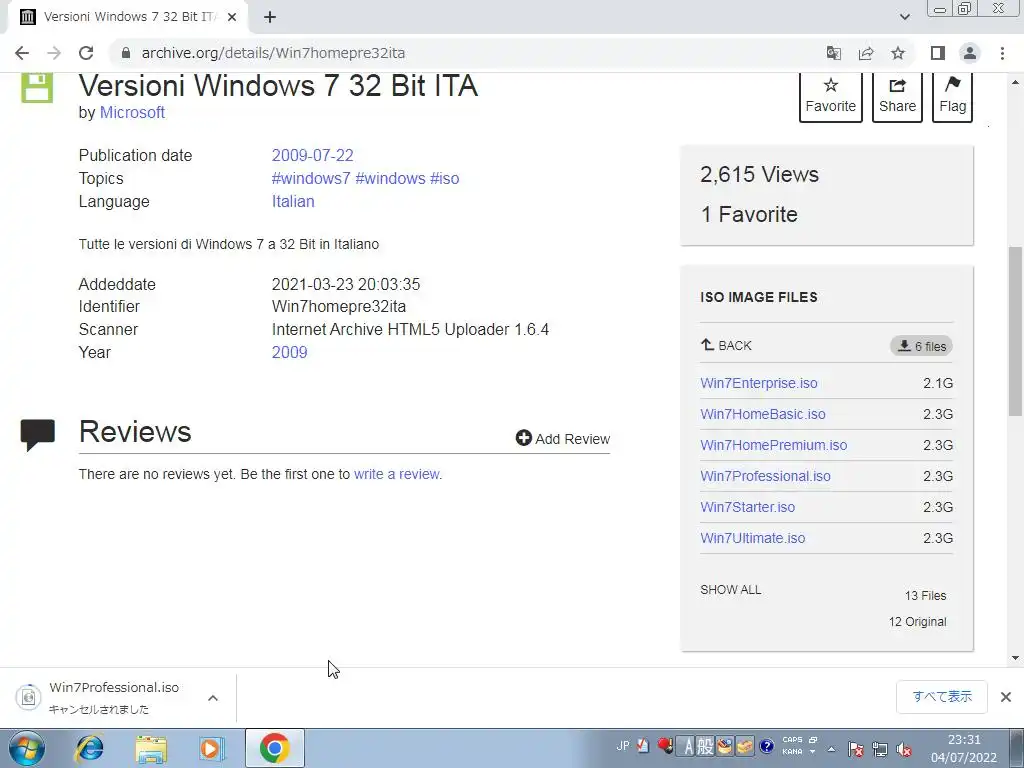Open Chrome's three-dot menu
1024x768 pixels.
pos(1002,53)
